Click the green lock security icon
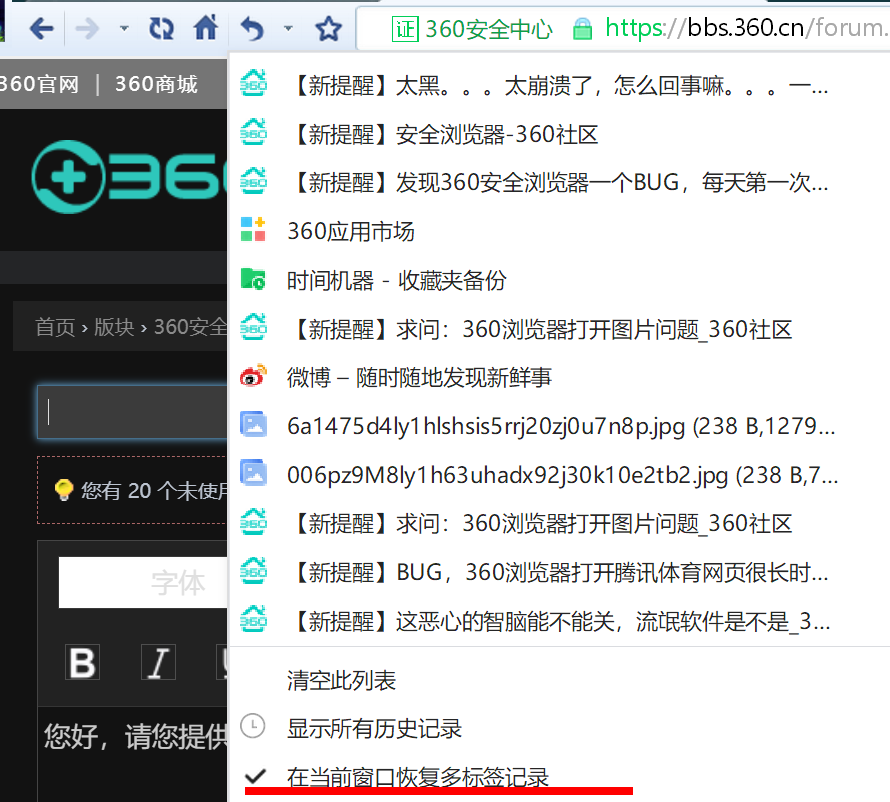The width and height of the screenshot is (890, 802). [582, 29]
